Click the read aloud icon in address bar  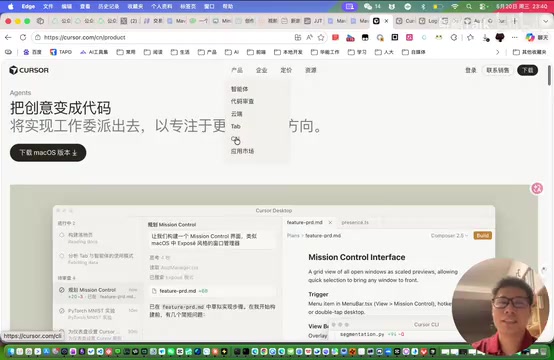(310, 37)
